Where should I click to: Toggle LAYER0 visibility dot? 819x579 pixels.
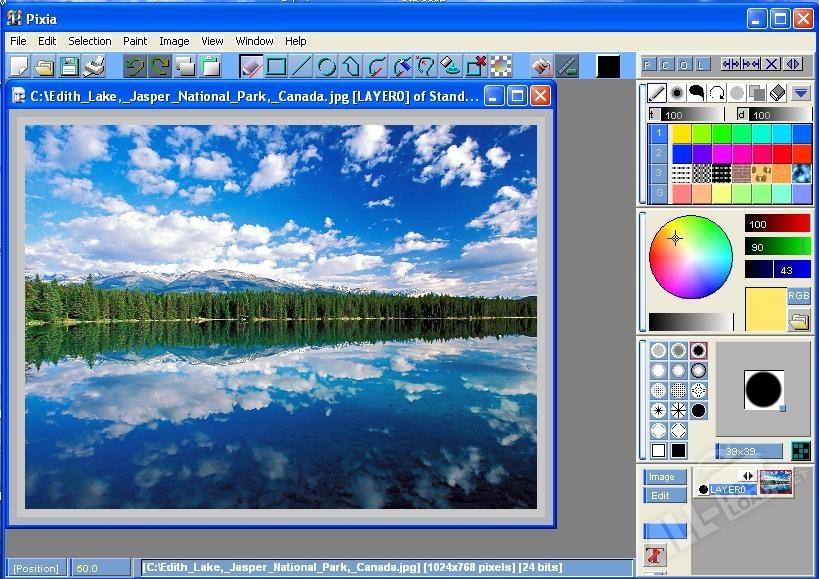(x=703, y=490)
